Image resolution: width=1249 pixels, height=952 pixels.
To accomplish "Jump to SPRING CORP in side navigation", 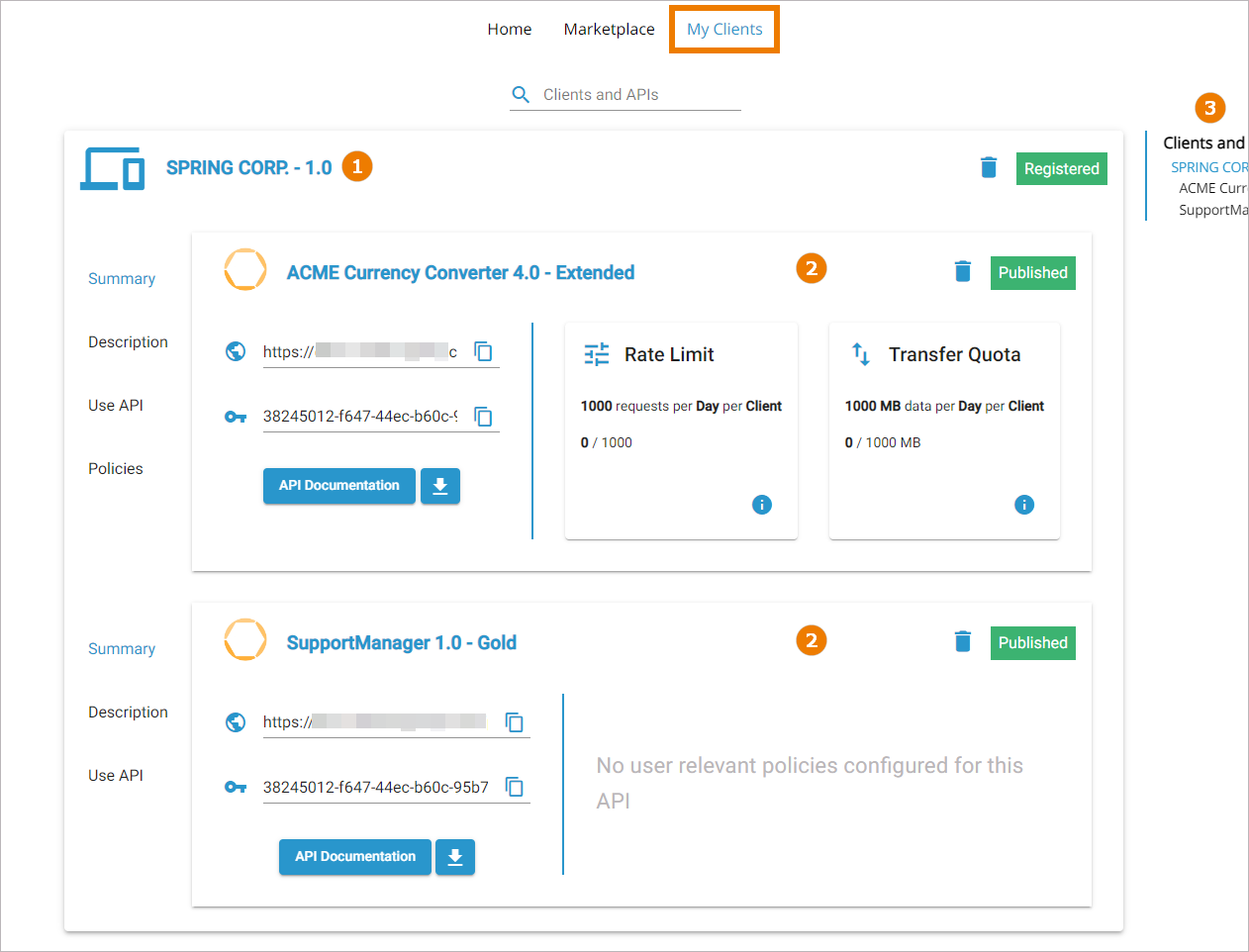I will click(1208, 167).
